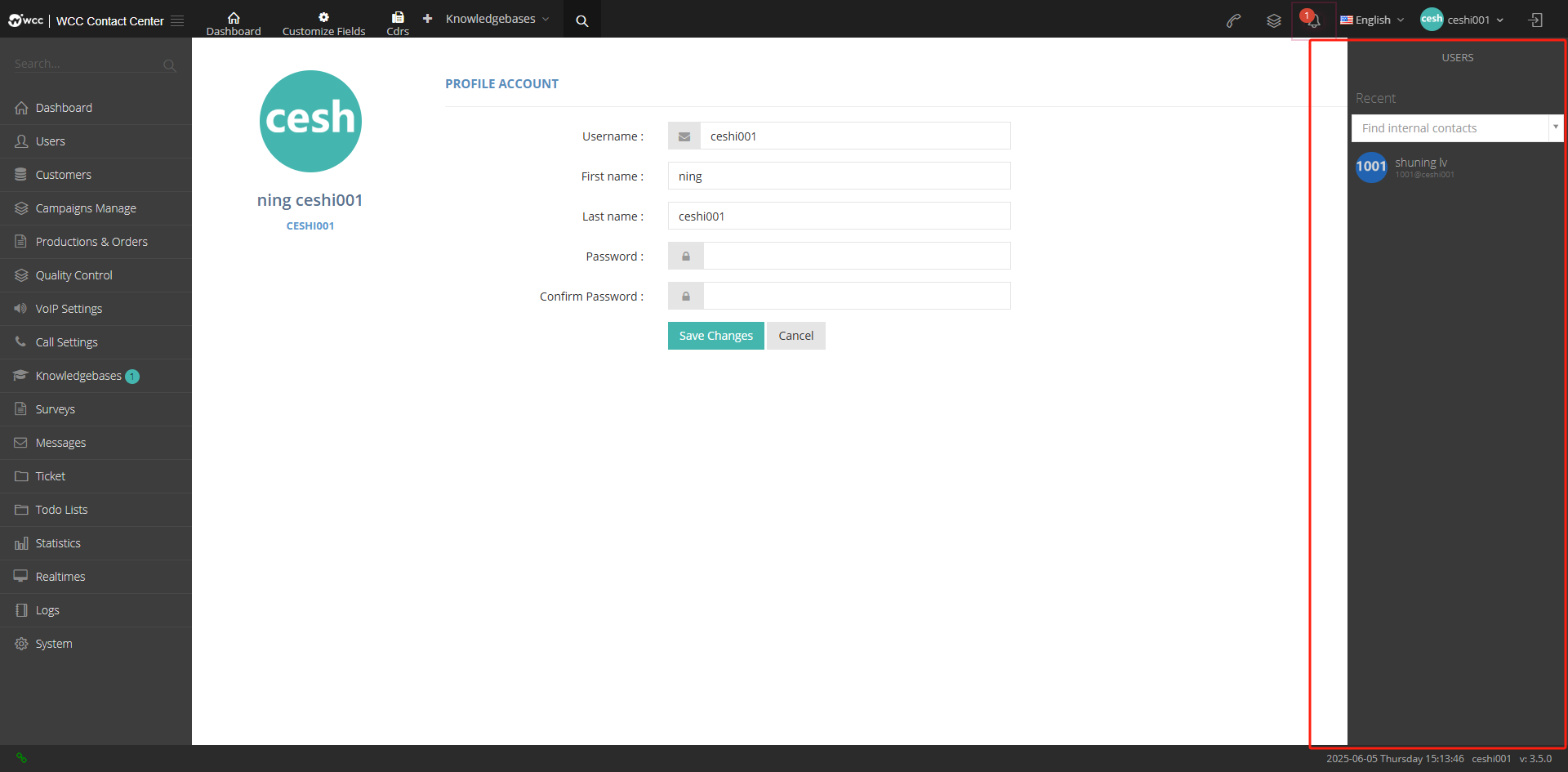1568x772 pixels.
Task: Open Messages in the sidebar
Action: (96, 443)
